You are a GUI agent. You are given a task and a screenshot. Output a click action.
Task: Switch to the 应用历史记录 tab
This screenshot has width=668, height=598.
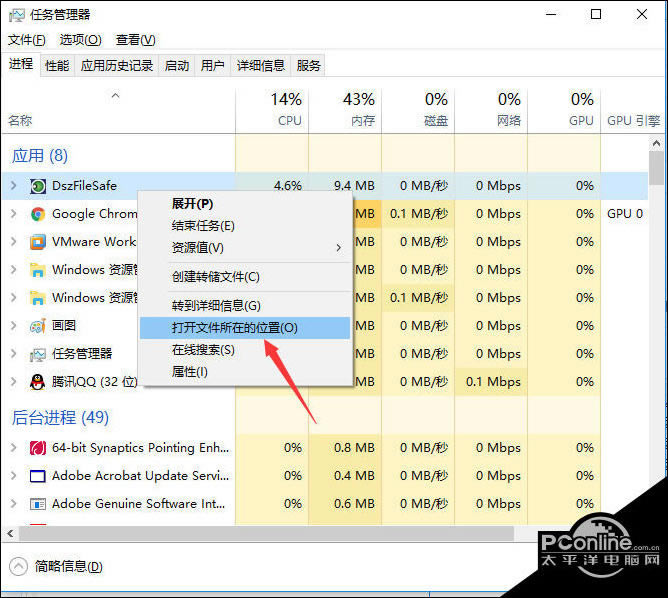(x=117, y=66)
